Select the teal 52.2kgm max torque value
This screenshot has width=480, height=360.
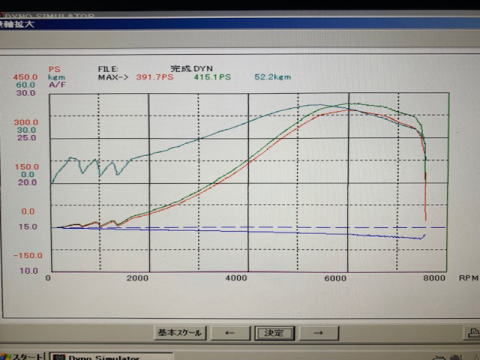pyautogui.click(x=273, y=77)
